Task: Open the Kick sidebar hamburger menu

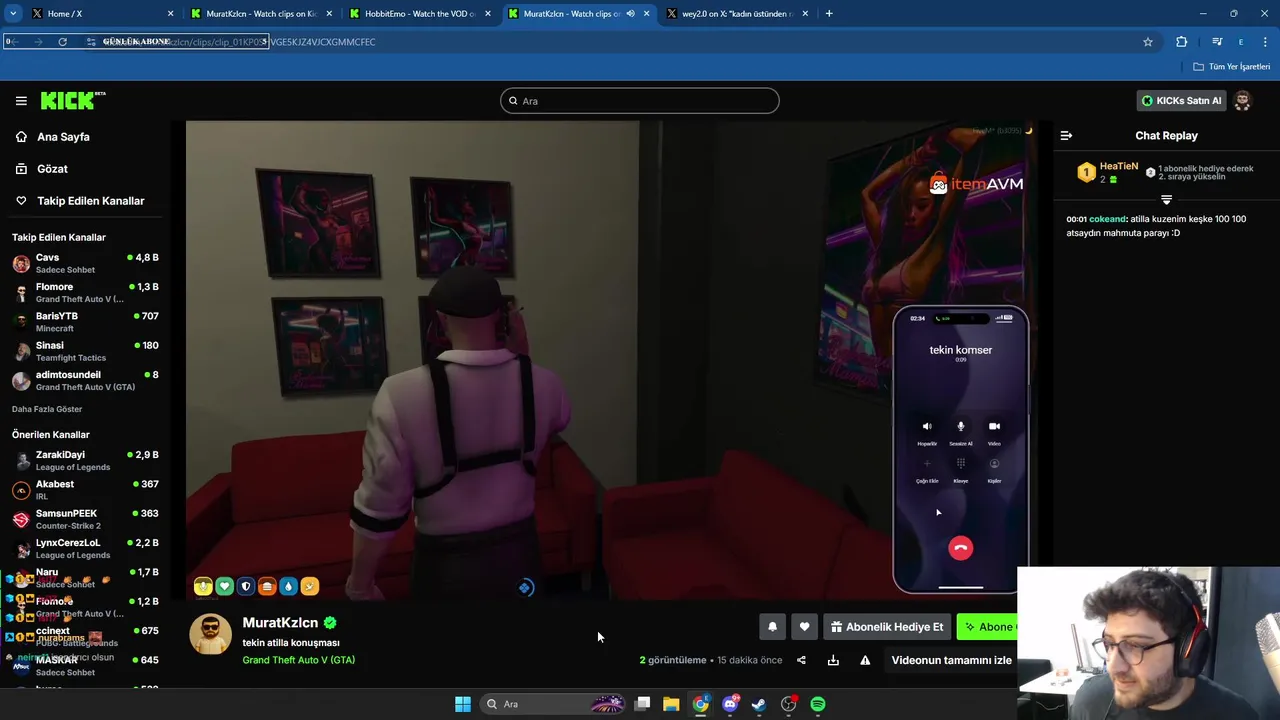Action: 21,100
